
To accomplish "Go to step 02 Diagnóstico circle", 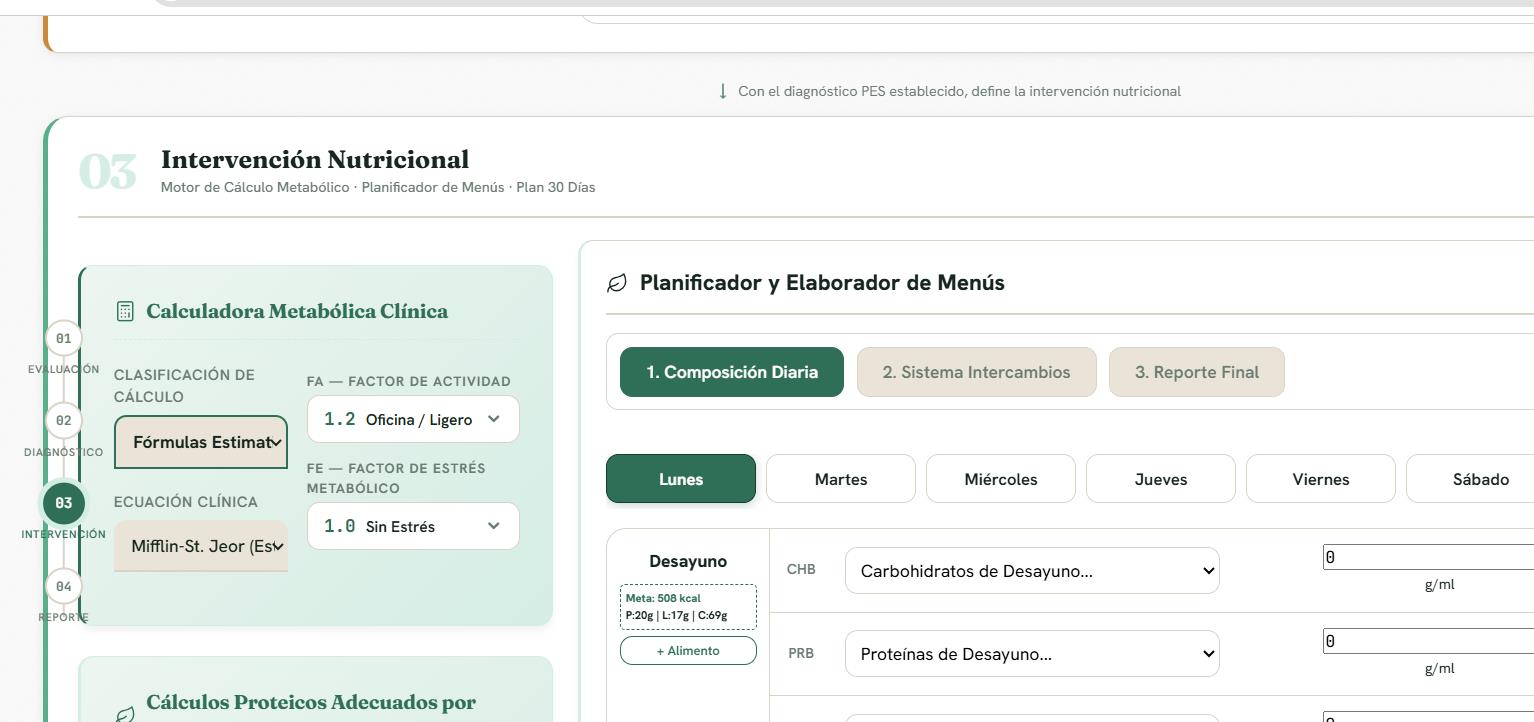I will [x=63, y=420].
